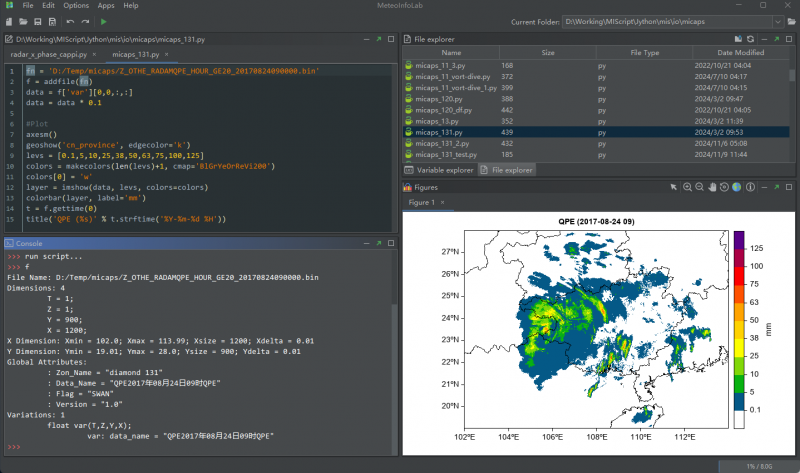Close the Figure 1 tab
800x473 pixels.
point(443,203)
